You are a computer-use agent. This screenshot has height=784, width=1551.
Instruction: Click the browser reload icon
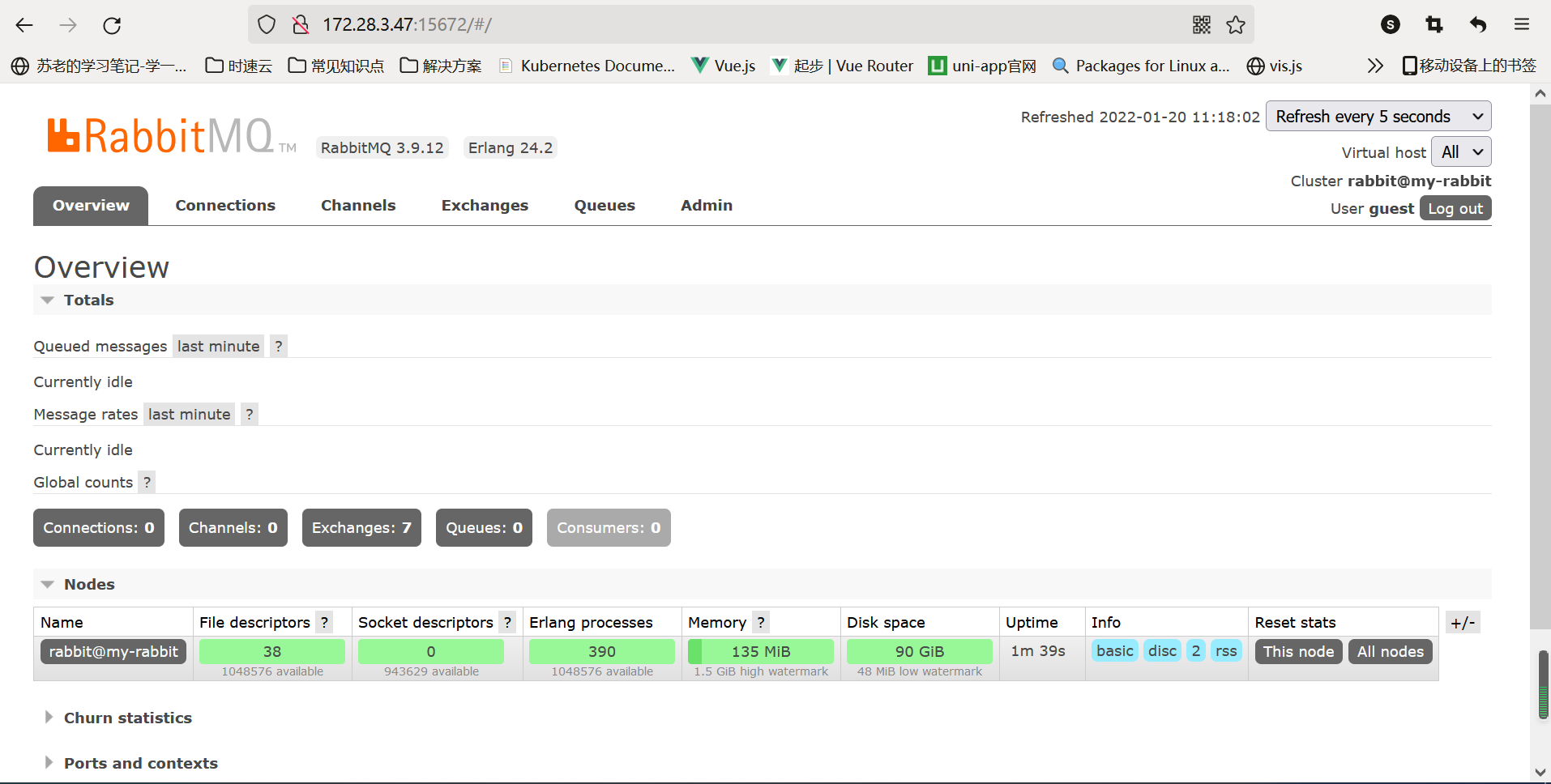tap(112, 25)
